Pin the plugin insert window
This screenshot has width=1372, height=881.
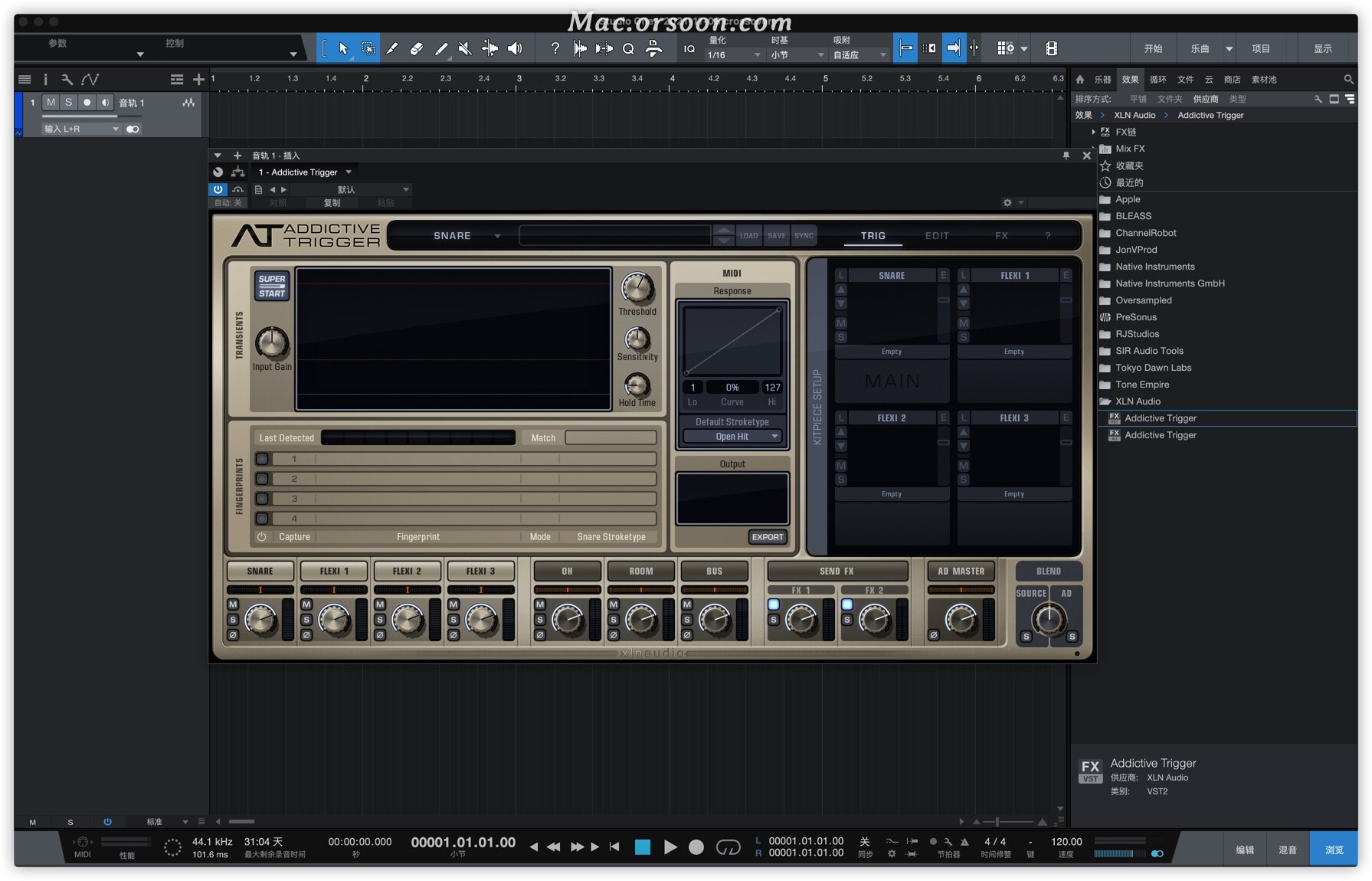(1066, 156)
